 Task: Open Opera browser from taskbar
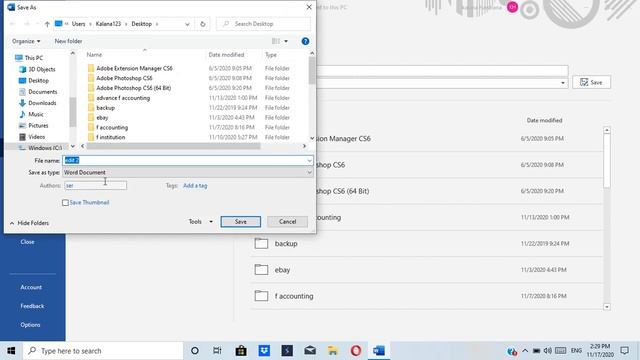356,351
